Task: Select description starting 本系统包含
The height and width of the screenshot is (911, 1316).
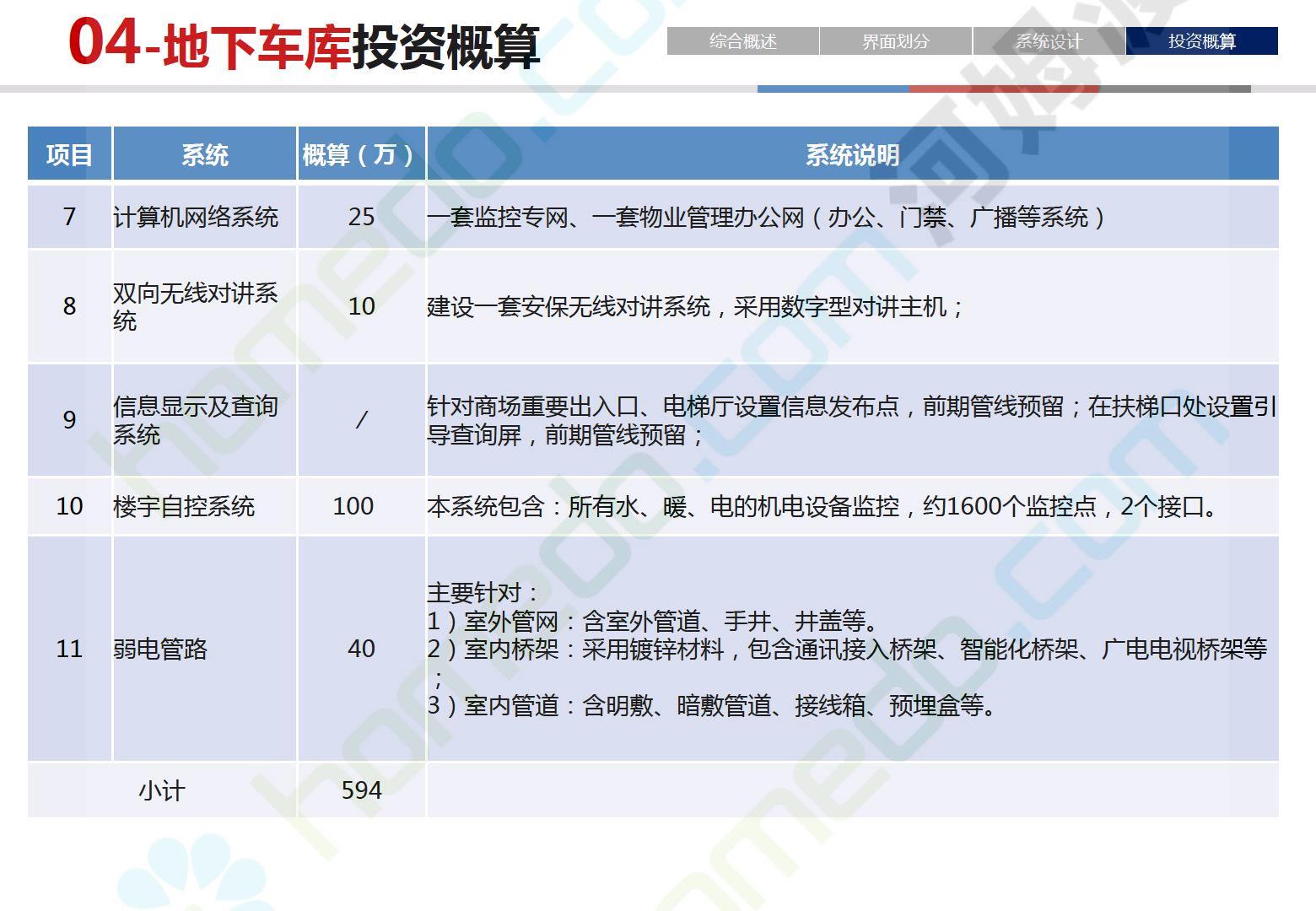Action: [822, 507]
